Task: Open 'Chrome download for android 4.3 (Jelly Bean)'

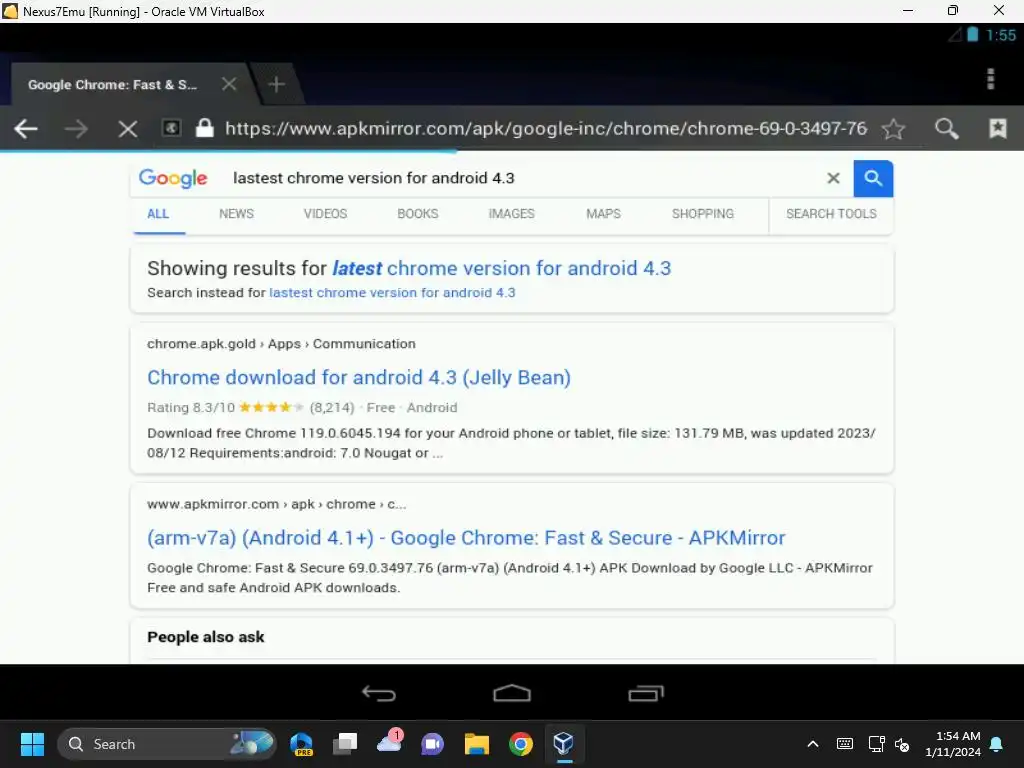Action: click(359, 377)
